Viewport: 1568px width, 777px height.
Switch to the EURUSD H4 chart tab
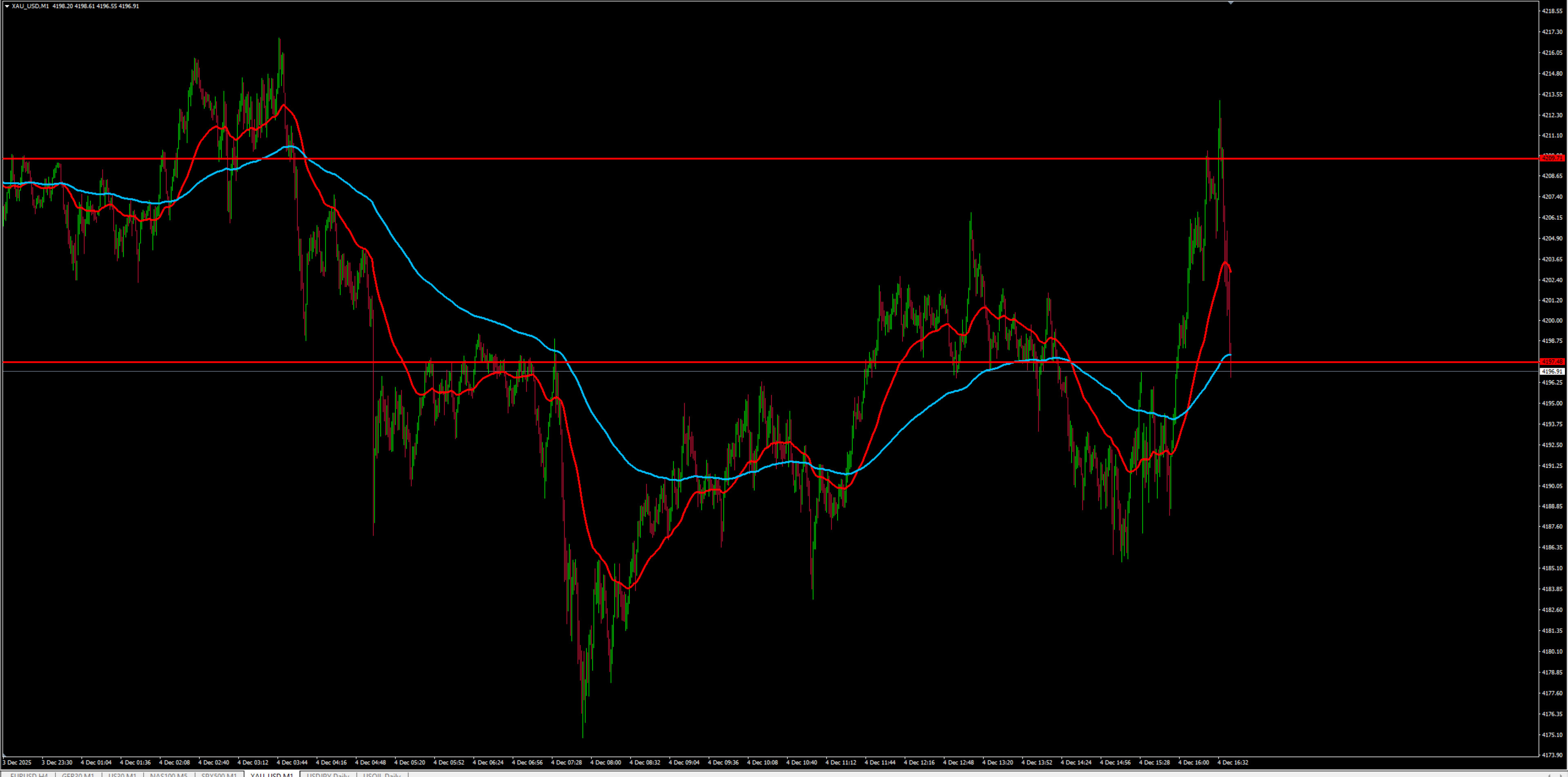pyautogui.click(x=29, y=775)
